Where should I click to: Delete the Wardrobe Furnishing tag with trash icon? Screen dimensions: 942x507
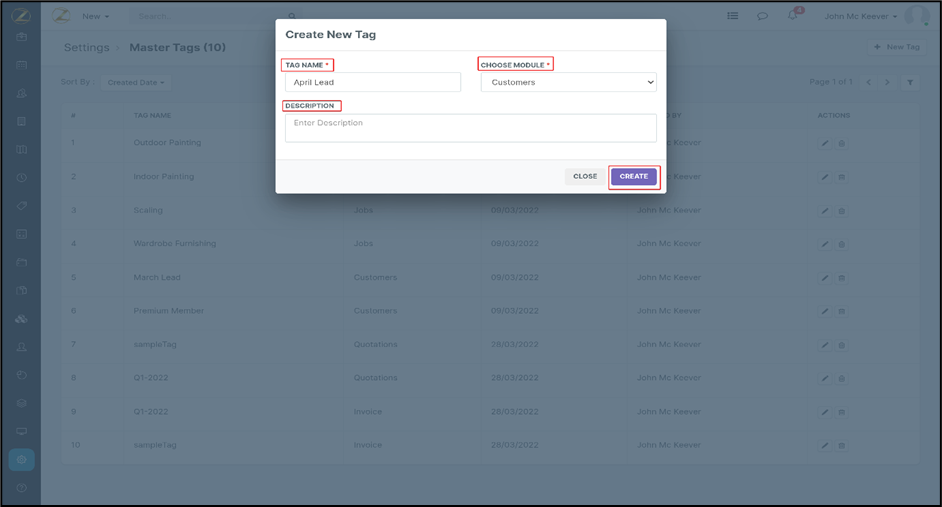[x=842, y=244]
